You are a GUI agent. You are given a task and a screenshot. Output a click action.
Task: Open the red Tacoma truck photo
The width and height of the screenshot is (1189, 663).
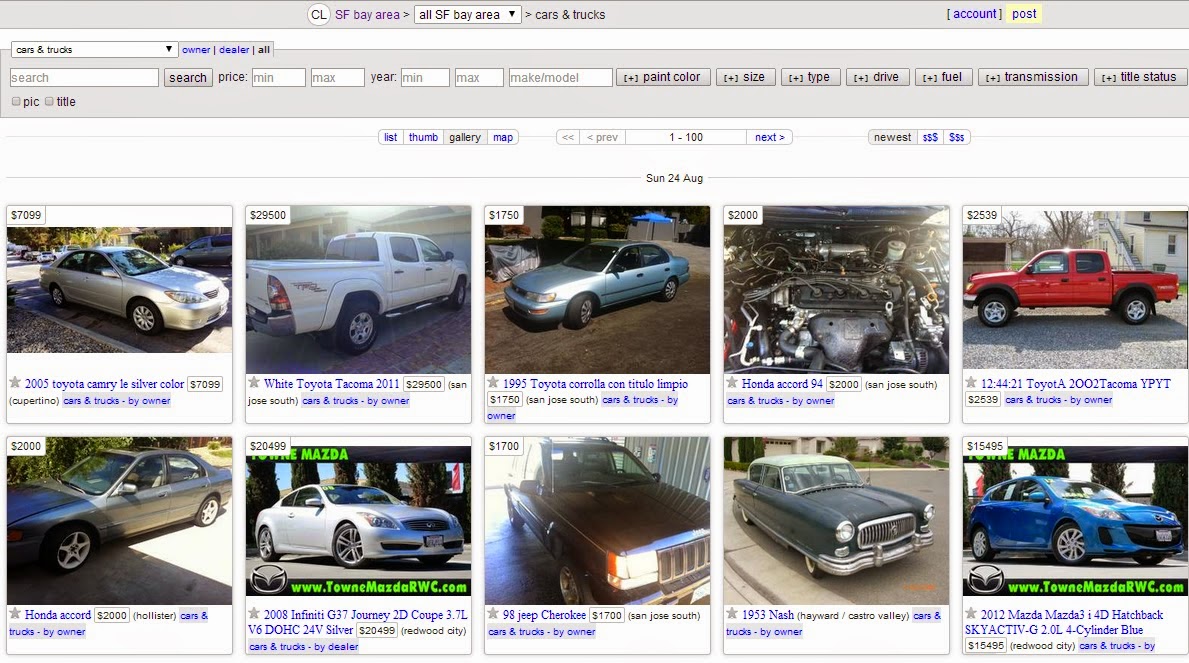click(1074, 290)
